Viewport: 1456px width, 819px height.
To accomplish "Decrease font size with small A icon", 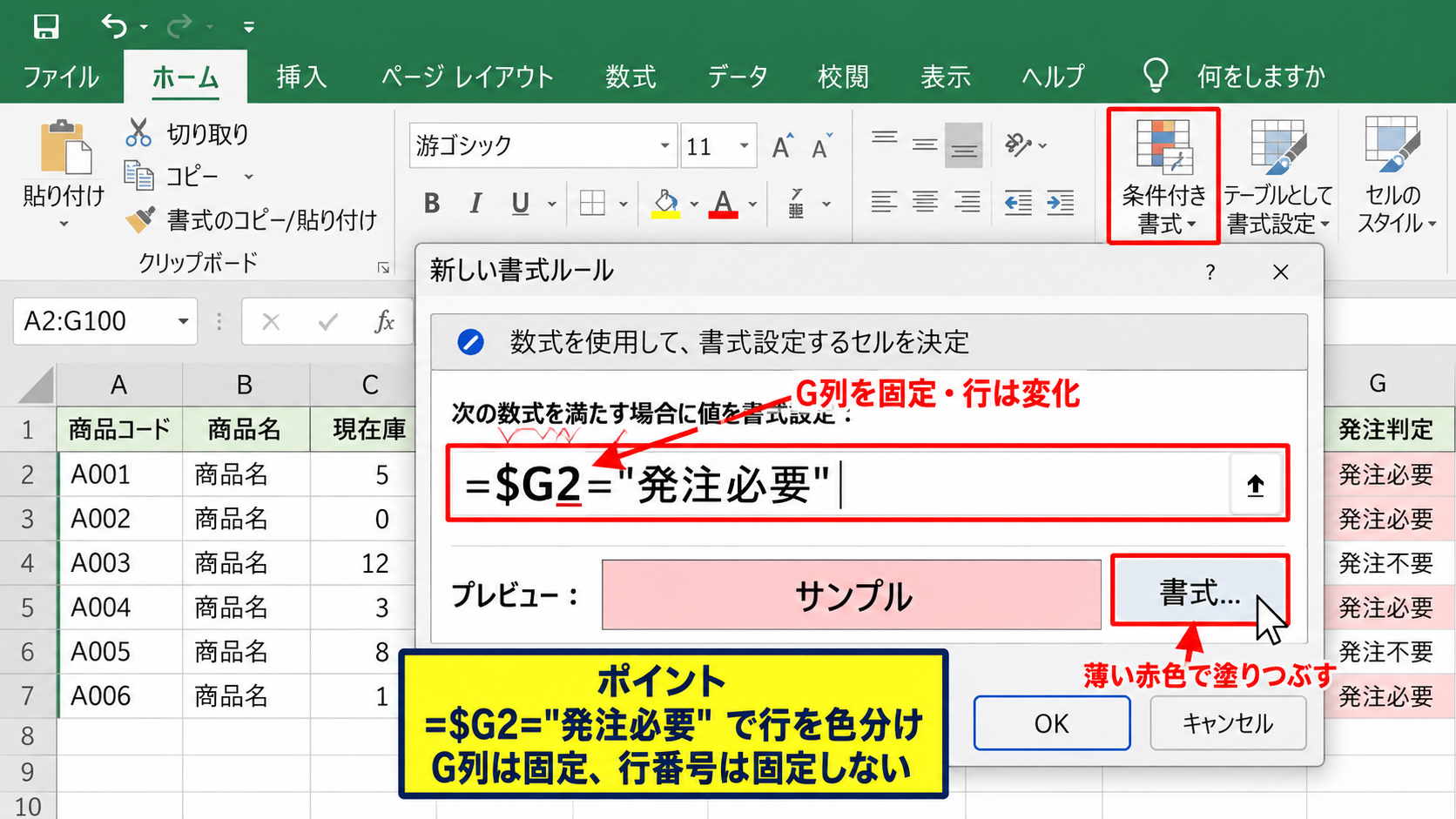I will pyautogui.click(x=822, y=146).
